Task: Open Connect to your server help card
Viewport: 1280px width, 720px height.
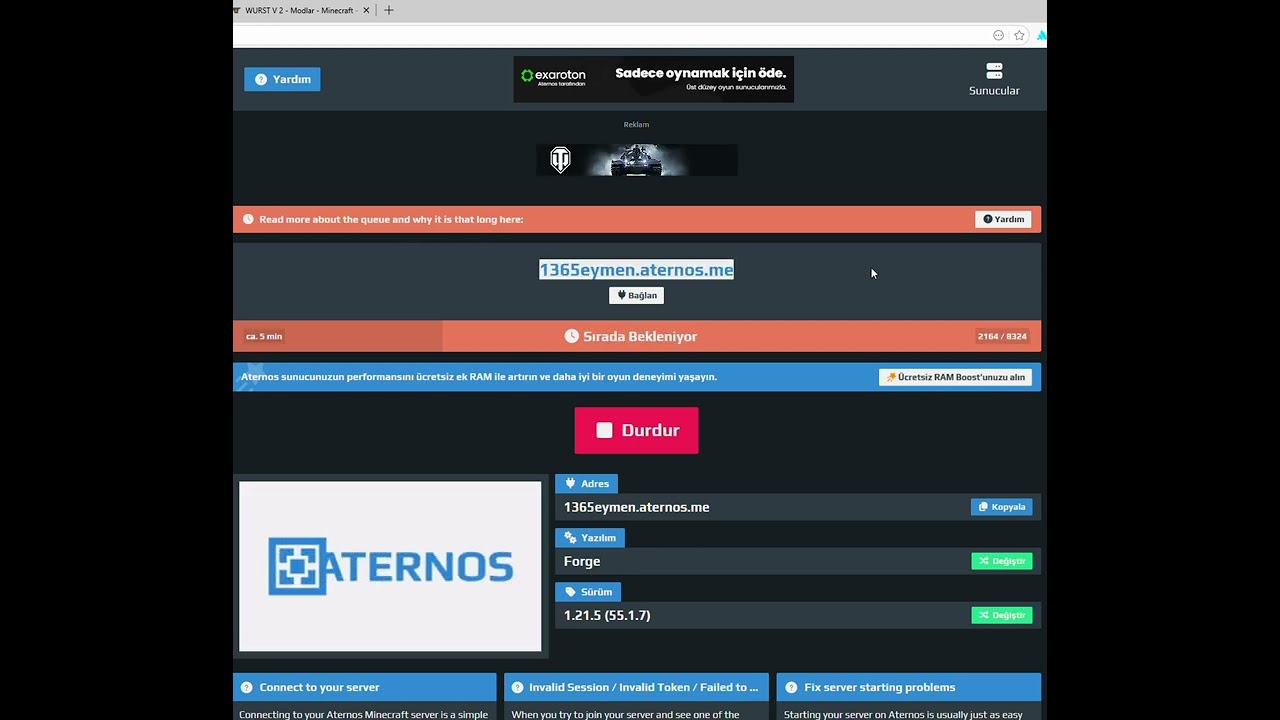Action: [364, 687]
